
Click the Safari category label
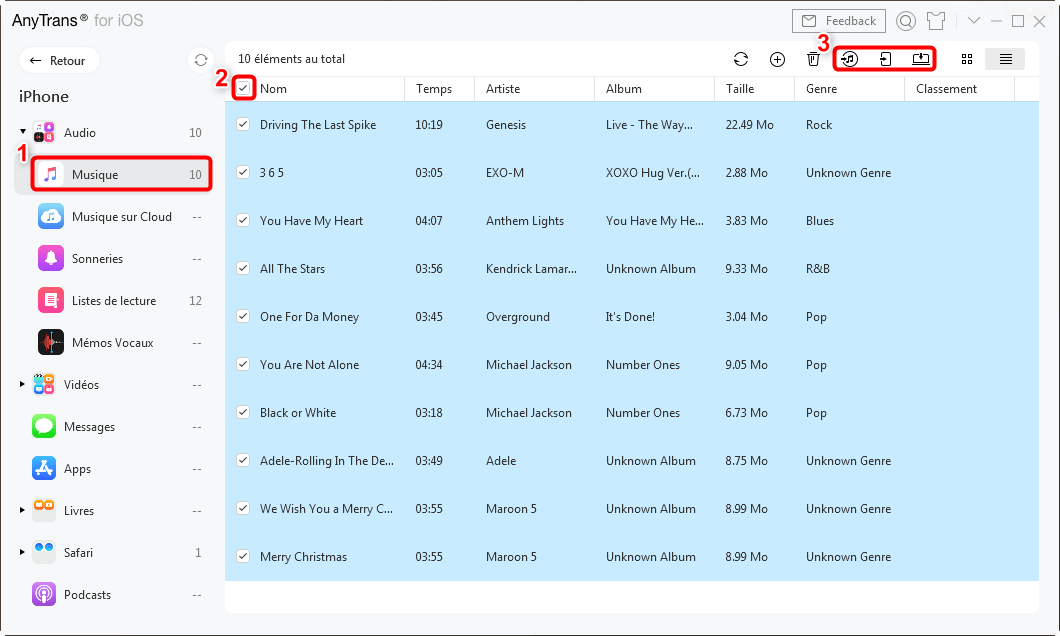pyautogui.click(x=78, y=553)
